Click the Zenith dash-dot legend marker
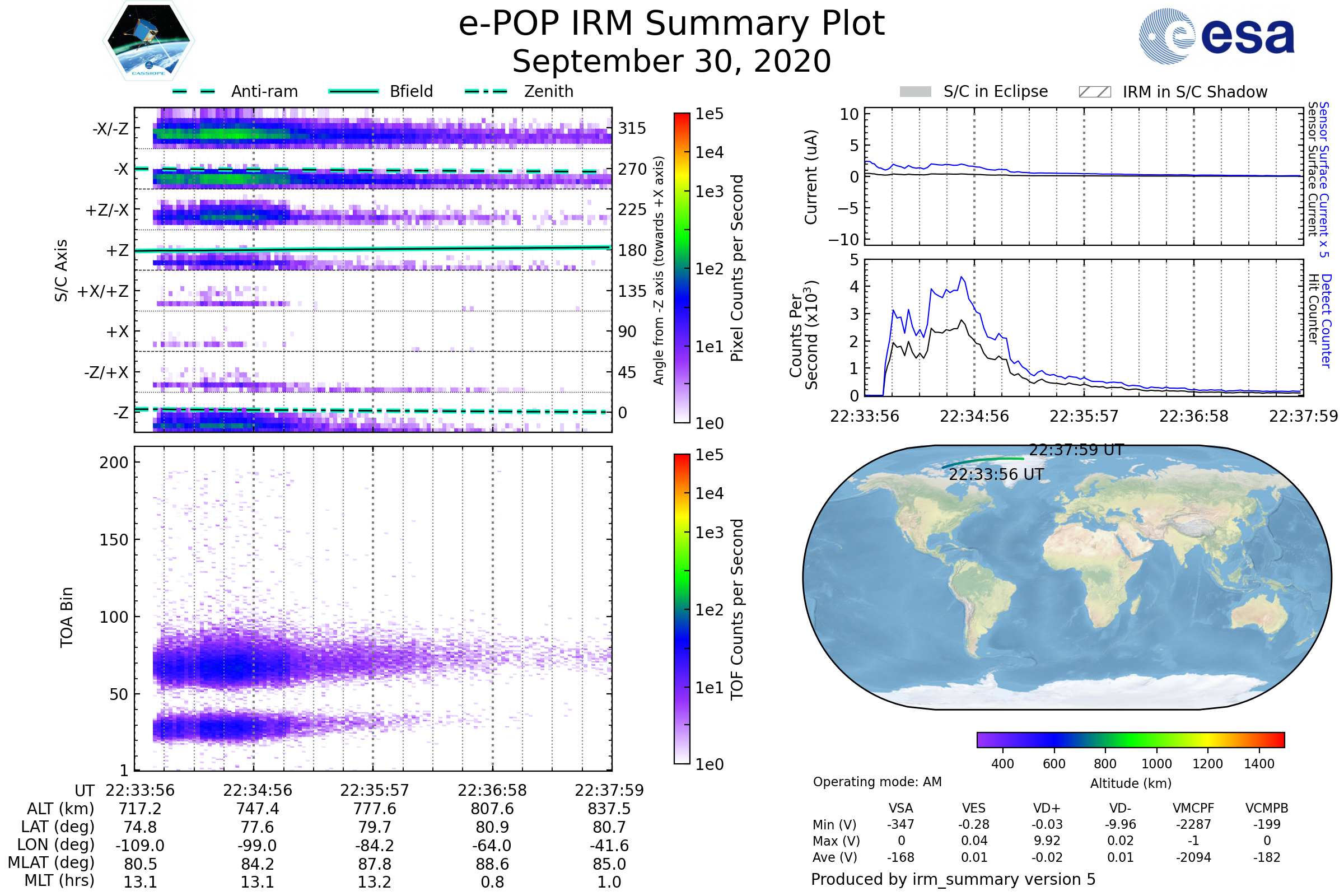 point(486,91)
